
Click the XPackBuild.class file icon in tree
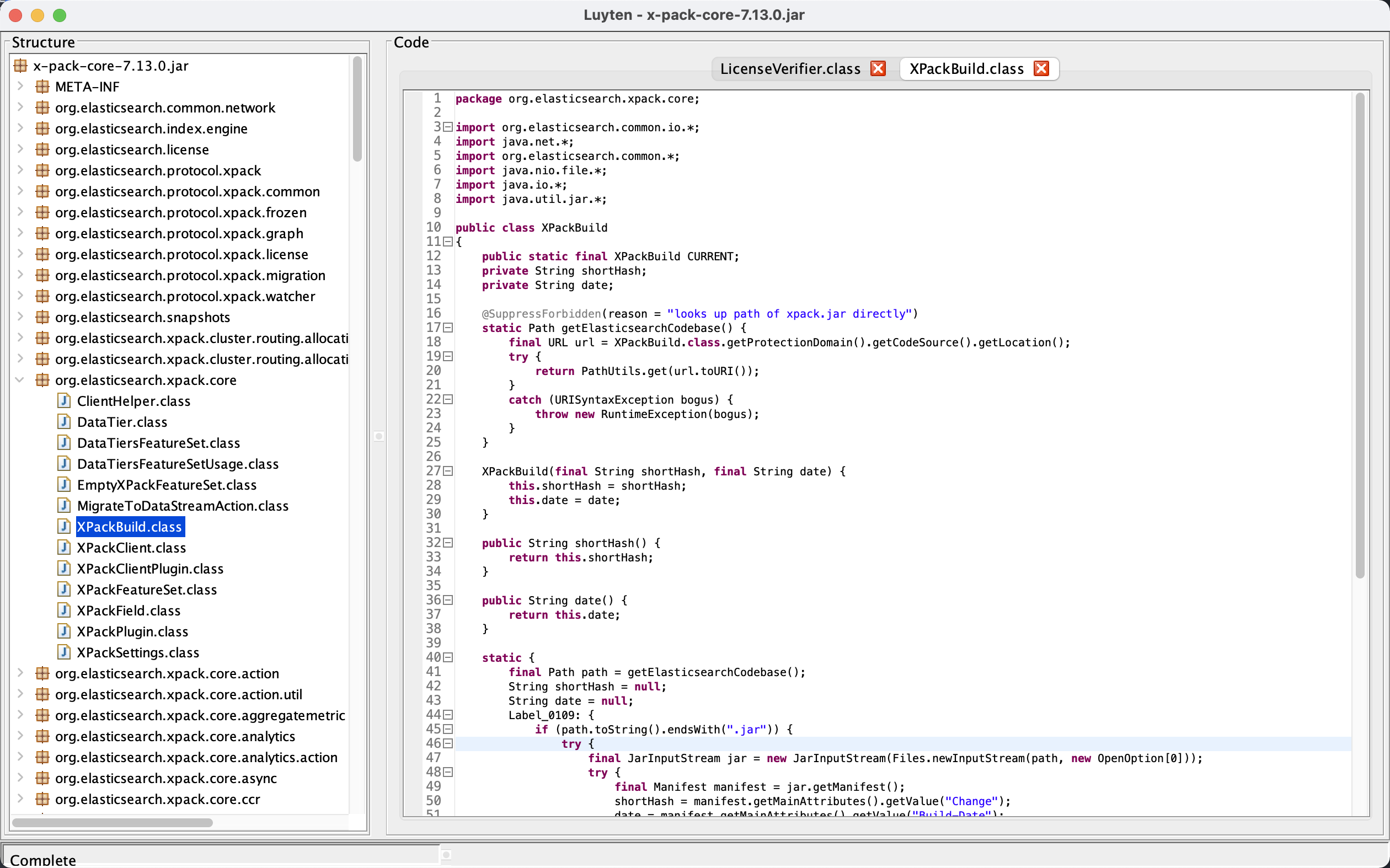(x=65, y=527)
